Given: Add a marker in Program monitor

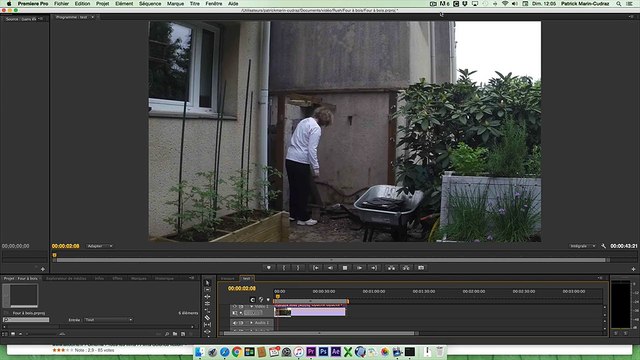Looking at the screenshot, I should point(269,268).
